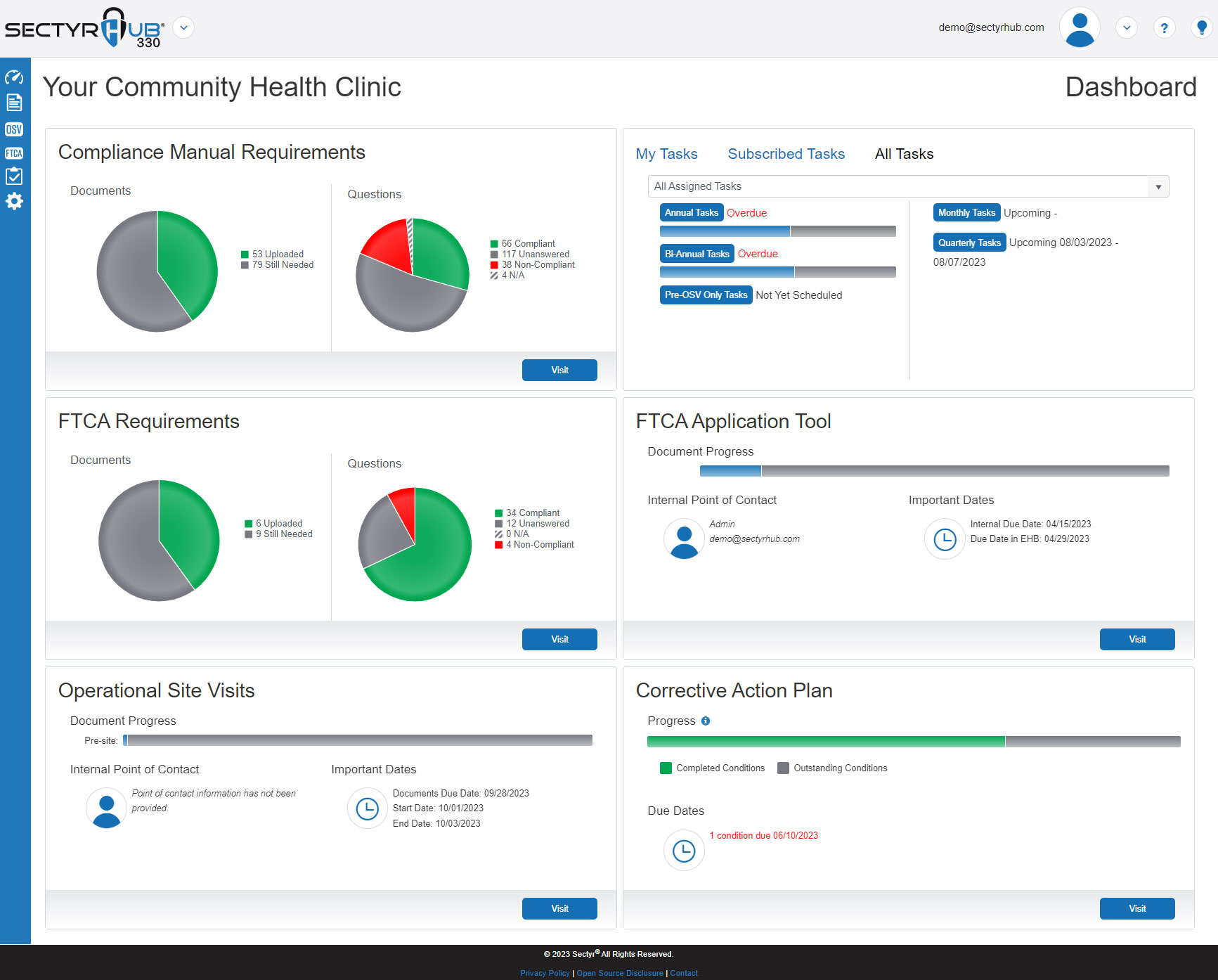Switch to the My Tasks tab
This screenshot has width=1218, height=980.
[666, 154]
